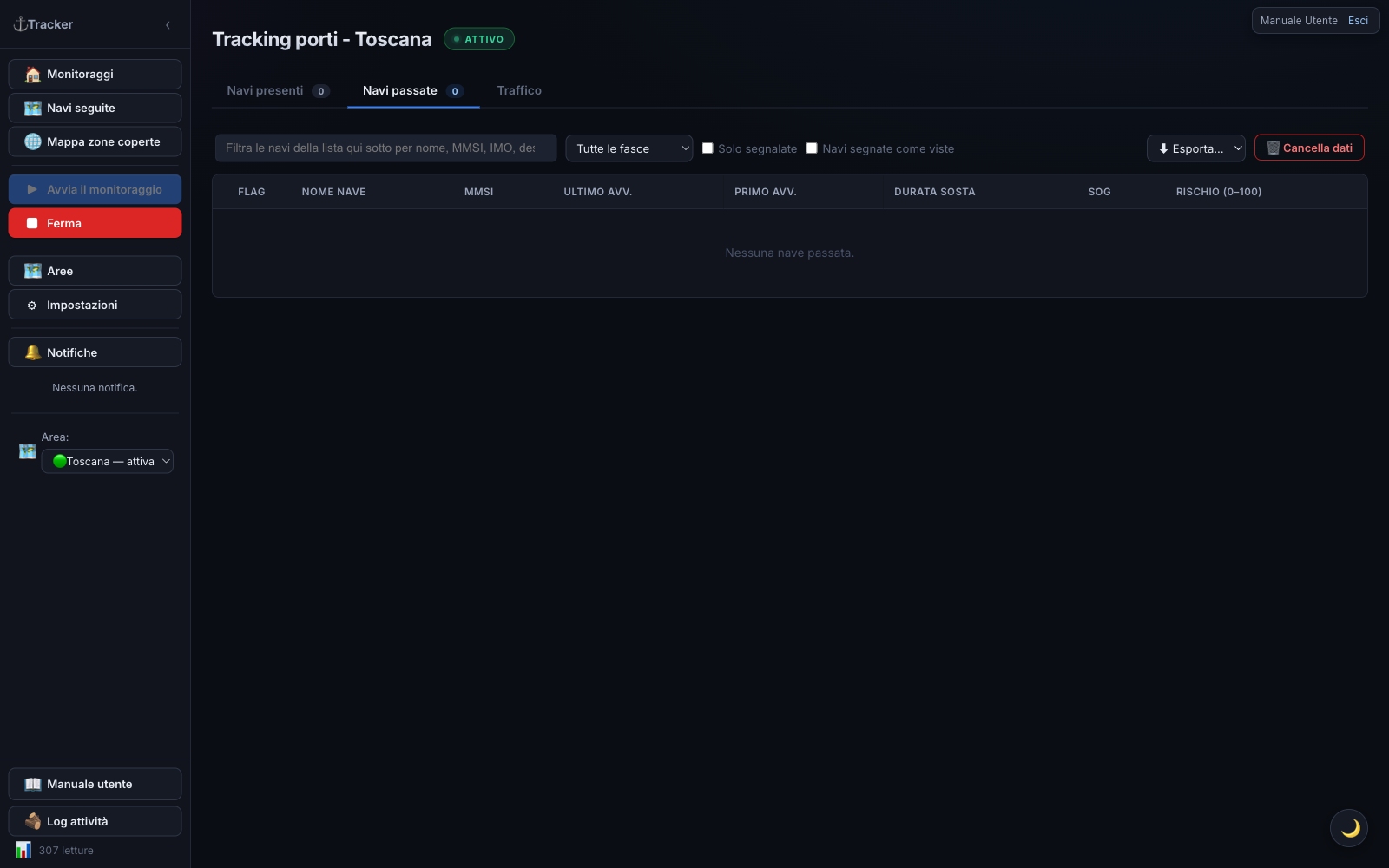This screenshot has height=868, width=1389.
Task: Focus the ship filter search field
Action: (386, 148)
